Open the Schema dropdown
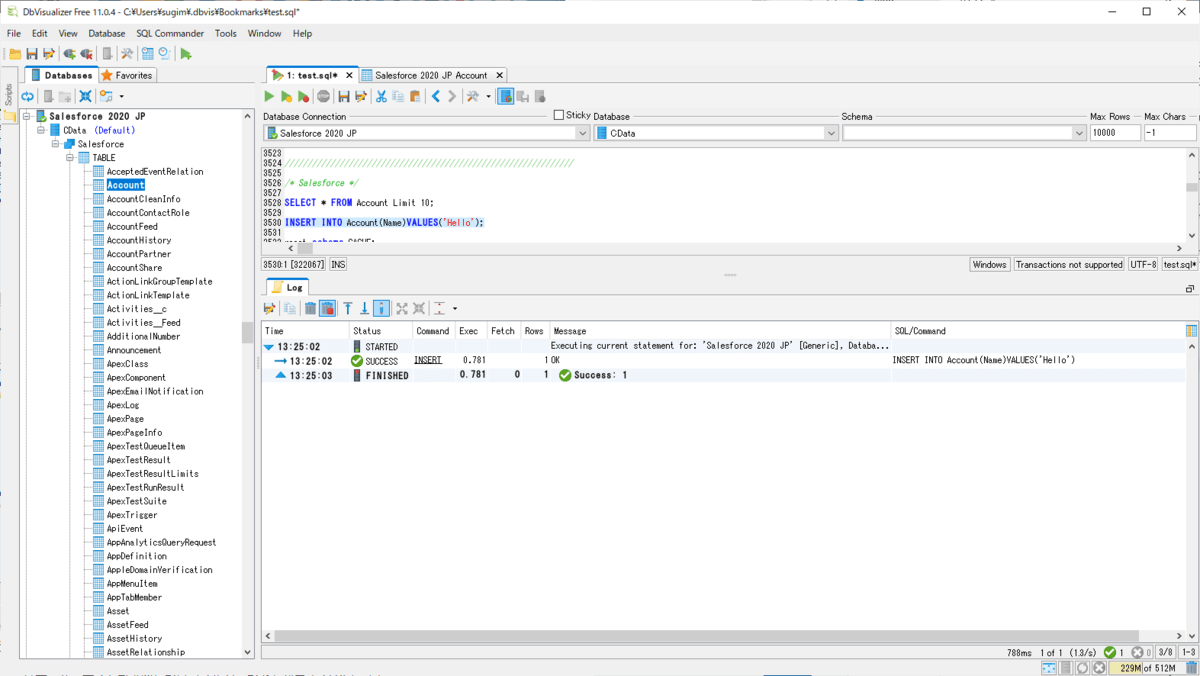The image size is (1200, 676). 1078,133
